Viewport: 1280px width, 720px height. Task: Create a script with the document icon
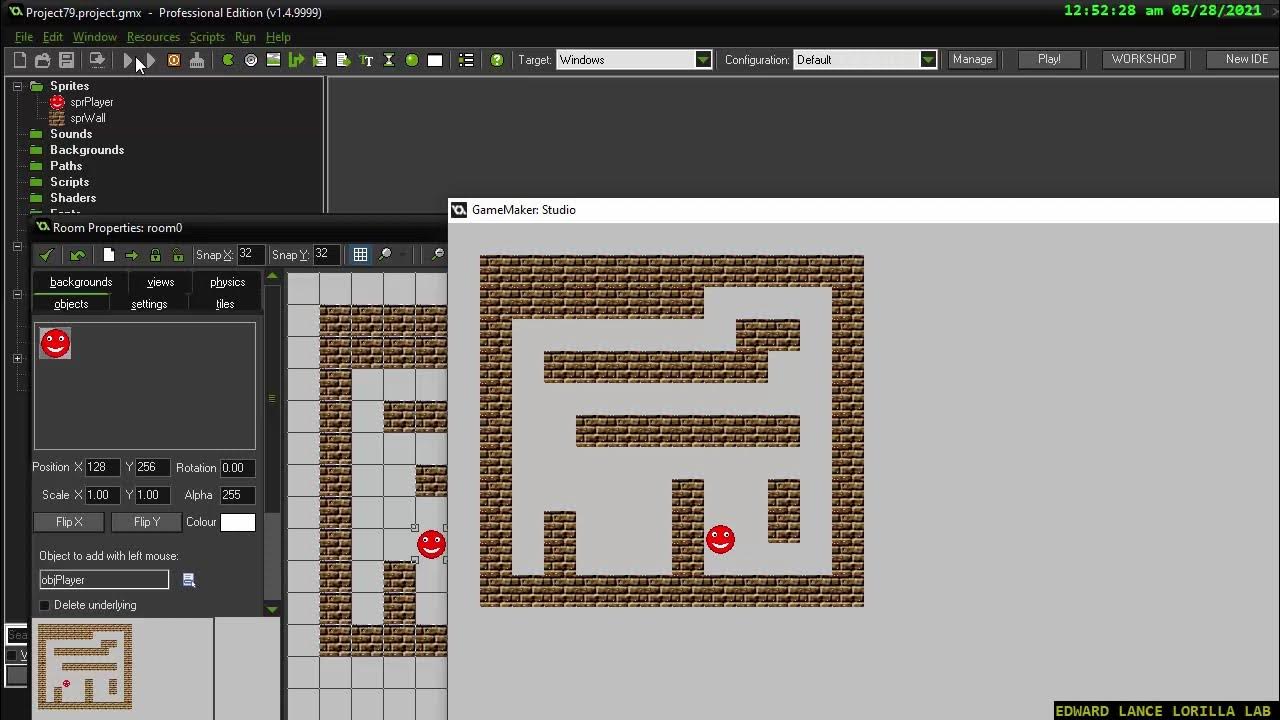[x=320, y=60]
